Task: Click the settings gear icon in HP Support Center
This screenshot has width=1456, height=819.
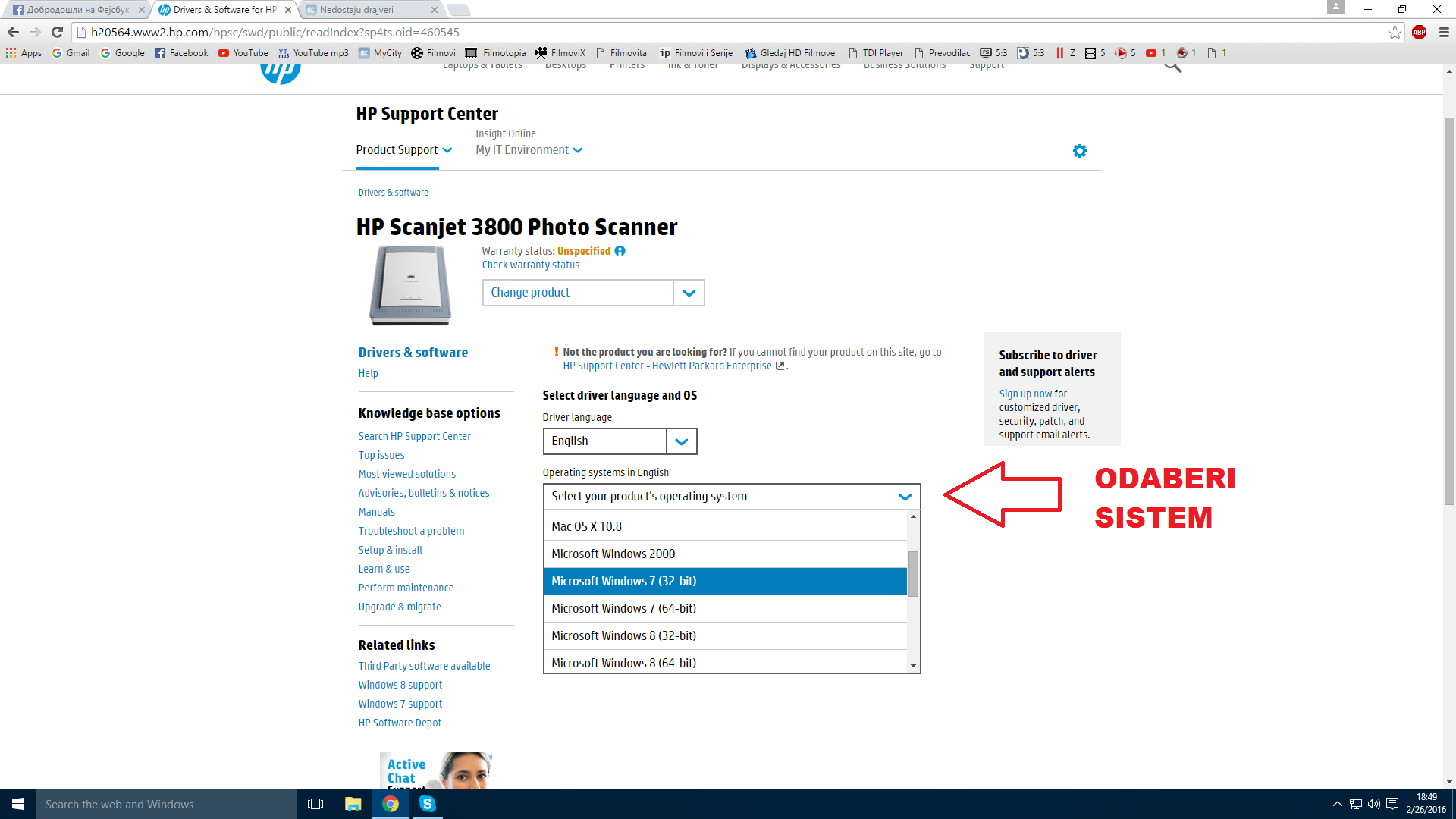Action: 1080,151
